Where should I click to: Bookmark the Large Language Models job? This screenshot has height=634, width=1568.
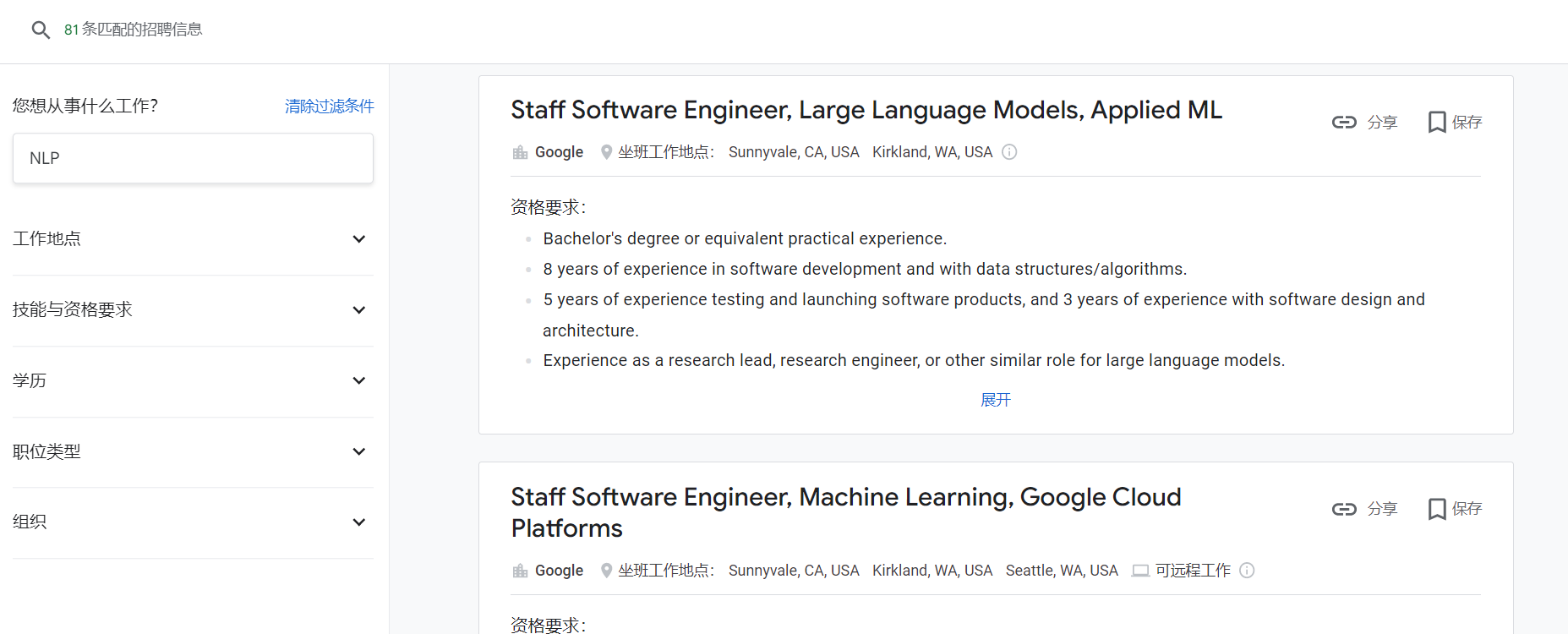point(1436,123)
